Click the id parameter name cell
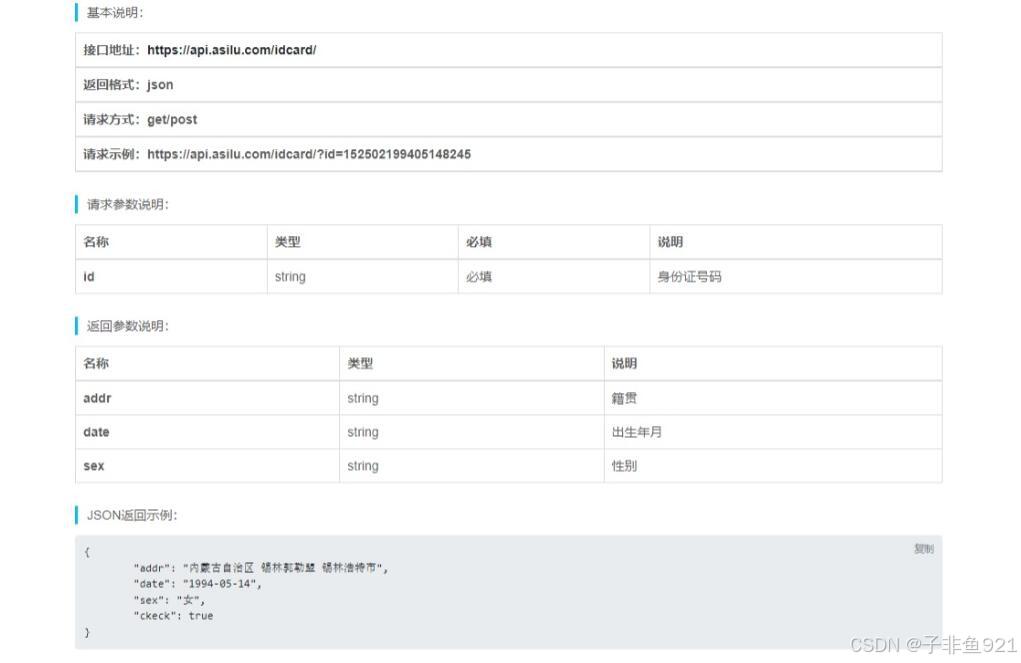The height and width of the screenshot is (663, 1021). tap(89, 277)
